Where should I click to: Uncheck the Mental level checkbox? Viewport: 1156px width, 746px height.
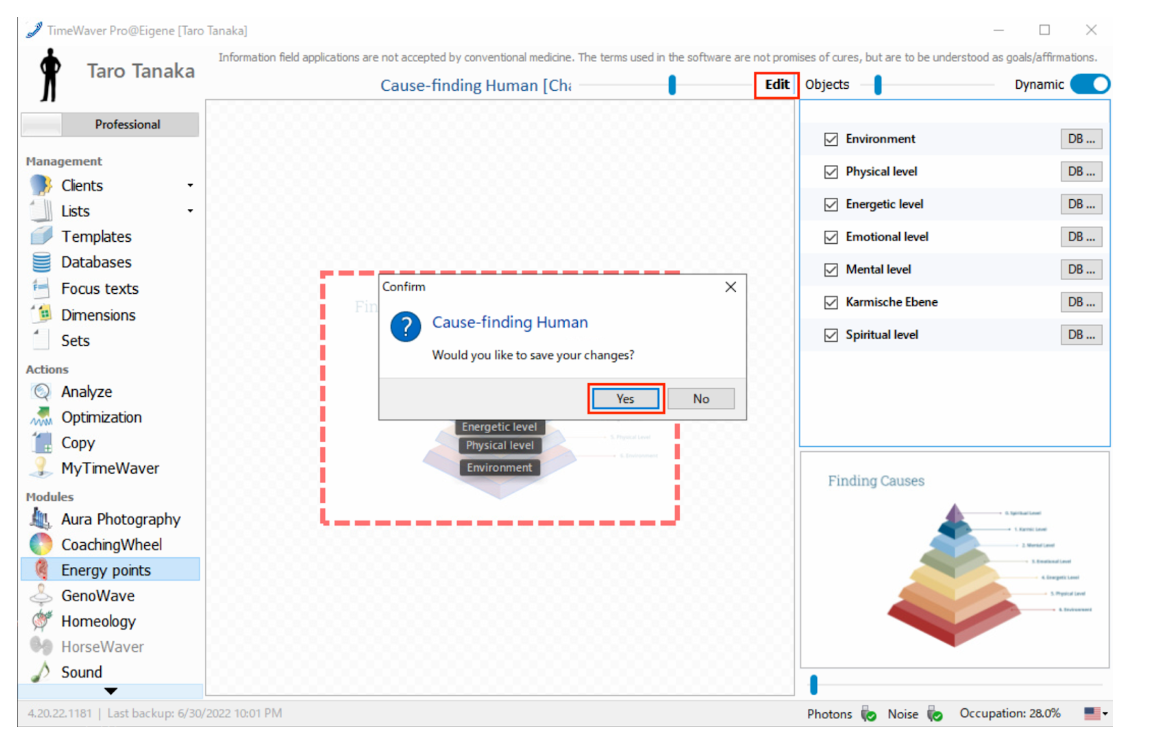[x=831, y=270]
